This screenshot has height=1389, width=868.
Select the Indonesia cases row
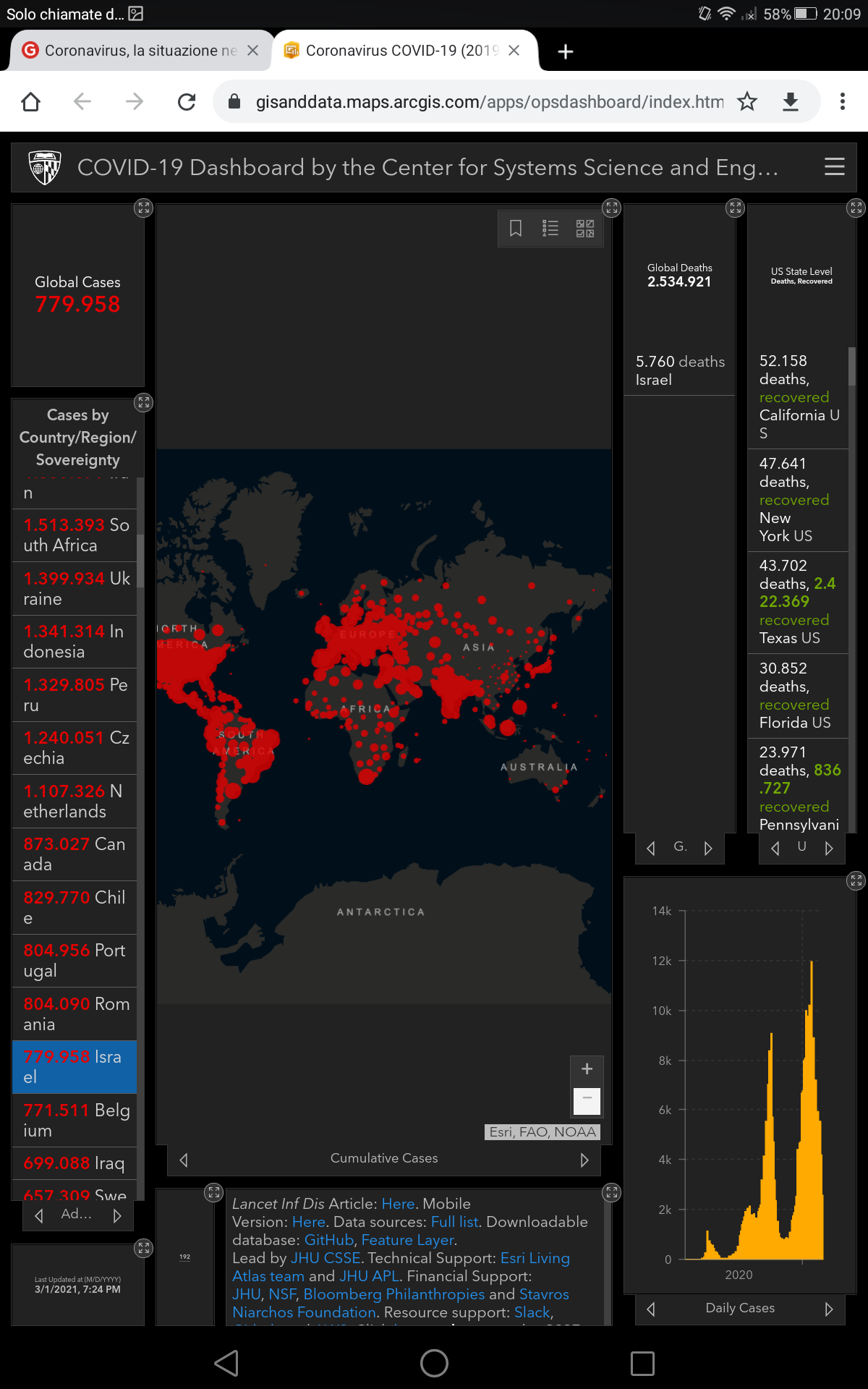coord(75,642)
